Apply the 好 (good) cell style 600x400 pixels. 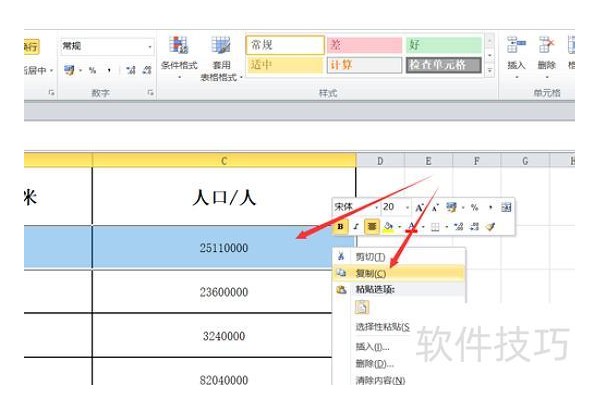[443, 45]
